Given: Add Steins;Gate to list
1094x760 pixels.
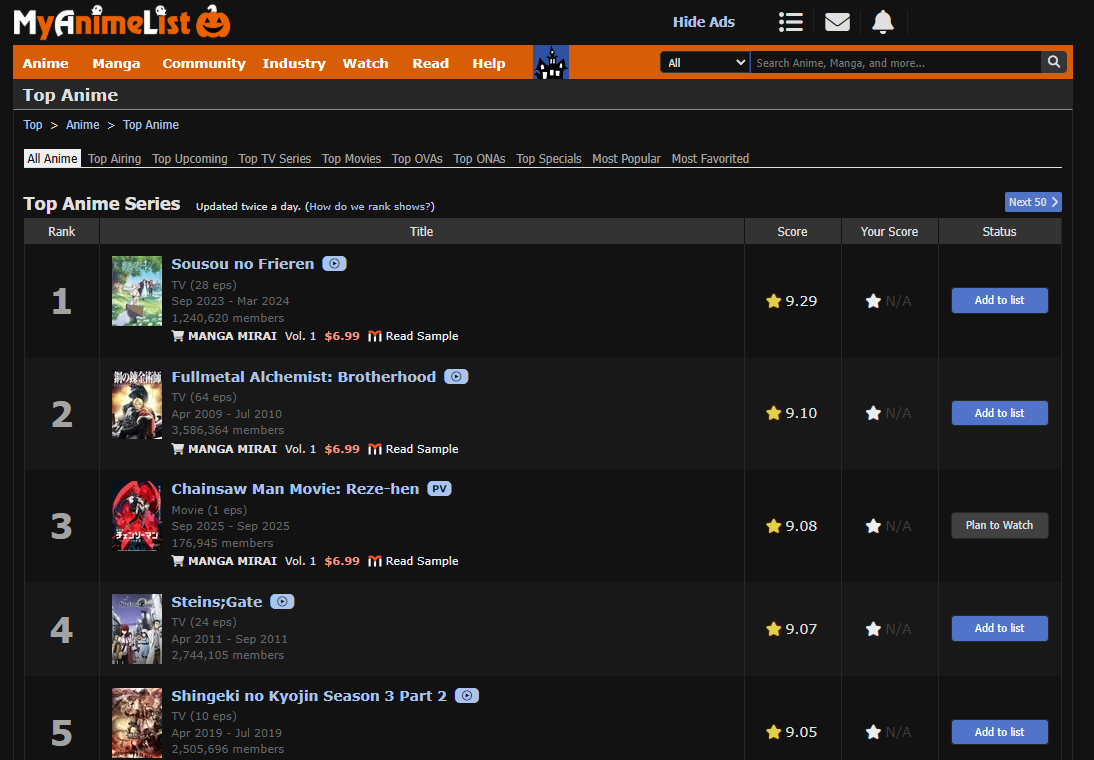Looking at the screenshot, I should 999,628.
